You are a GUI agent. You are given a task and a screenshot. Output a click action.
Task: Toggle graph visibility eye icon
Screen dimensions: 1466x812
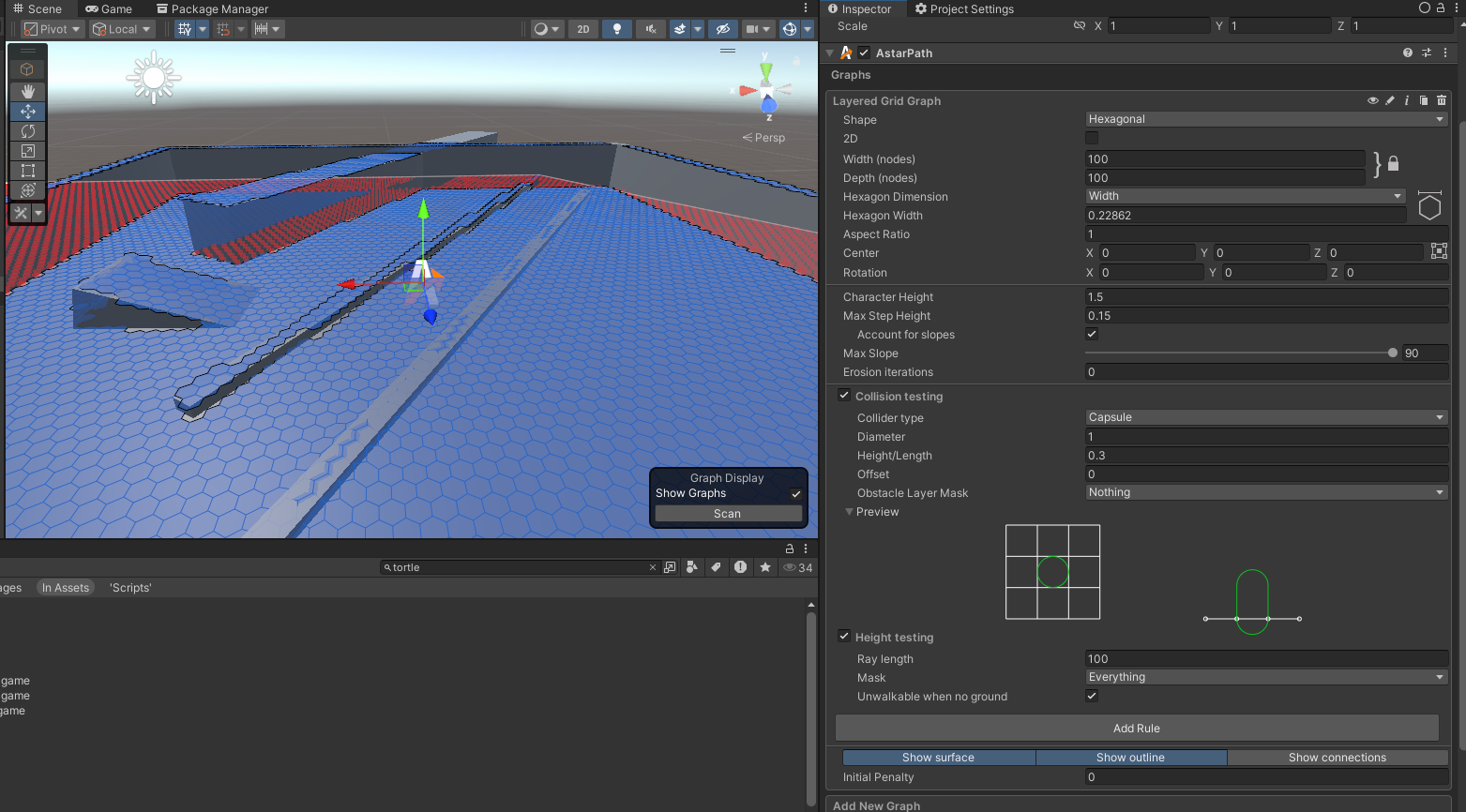pyautogui.click(x=1373, y=100)
